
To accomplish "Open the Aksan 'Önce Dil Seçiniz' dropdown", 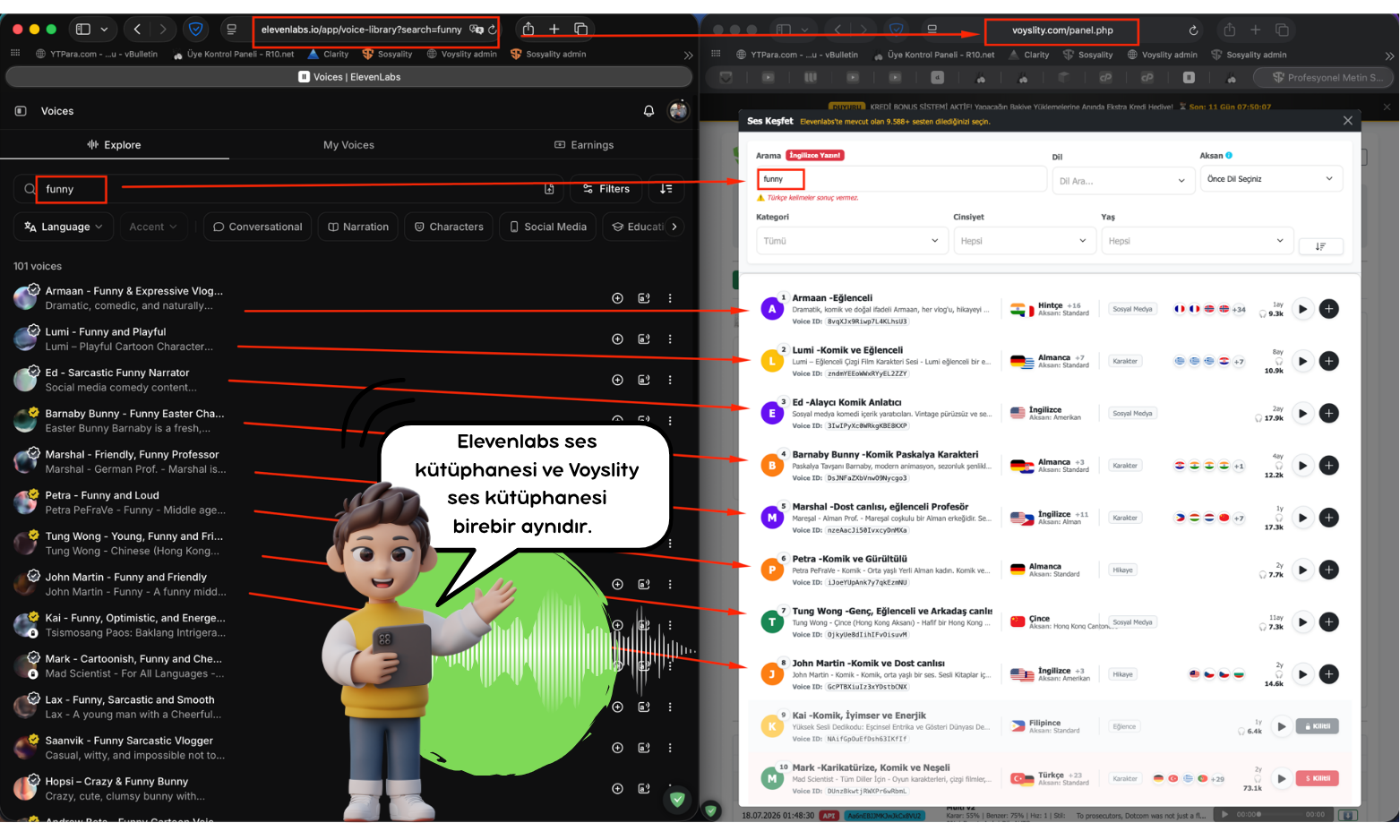I will [1270, 179].
